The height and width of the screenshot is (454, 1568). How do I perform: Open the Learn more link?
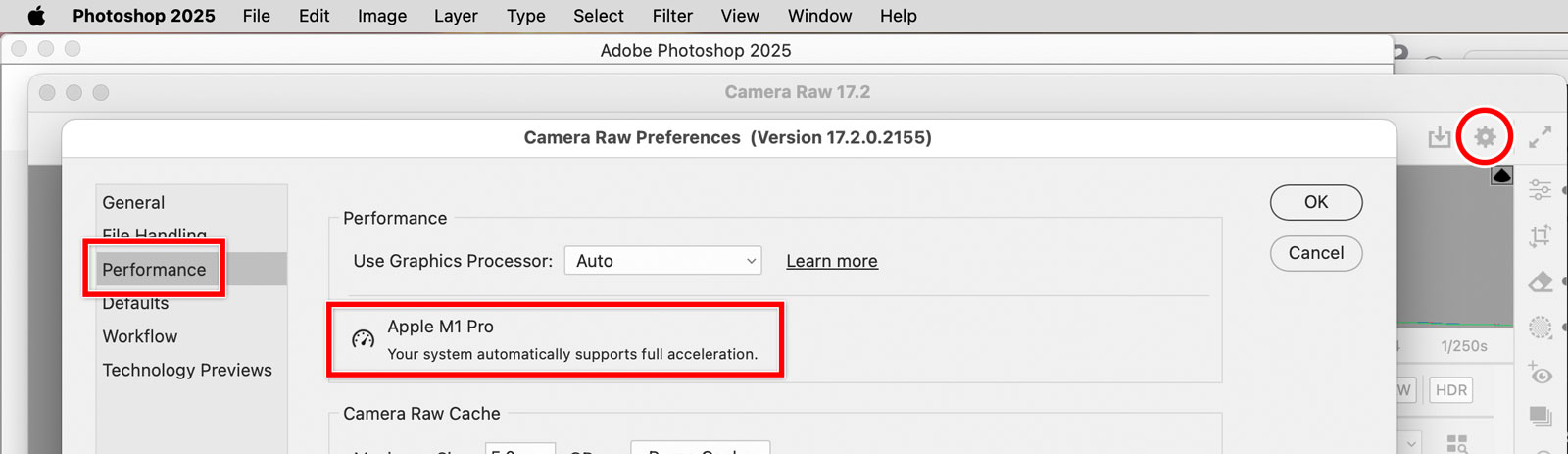click(x=831, y=261)
